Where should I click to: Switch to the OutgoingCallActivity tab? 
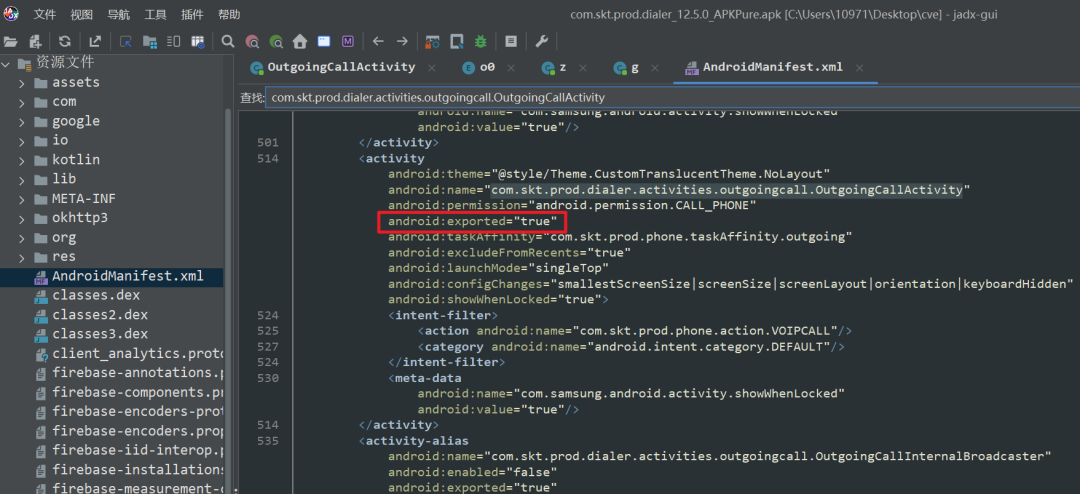click(x=341, y=68)
